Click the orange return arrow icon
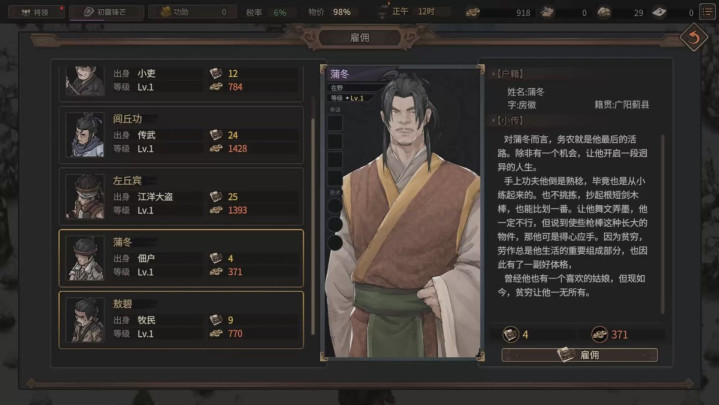 693,38
